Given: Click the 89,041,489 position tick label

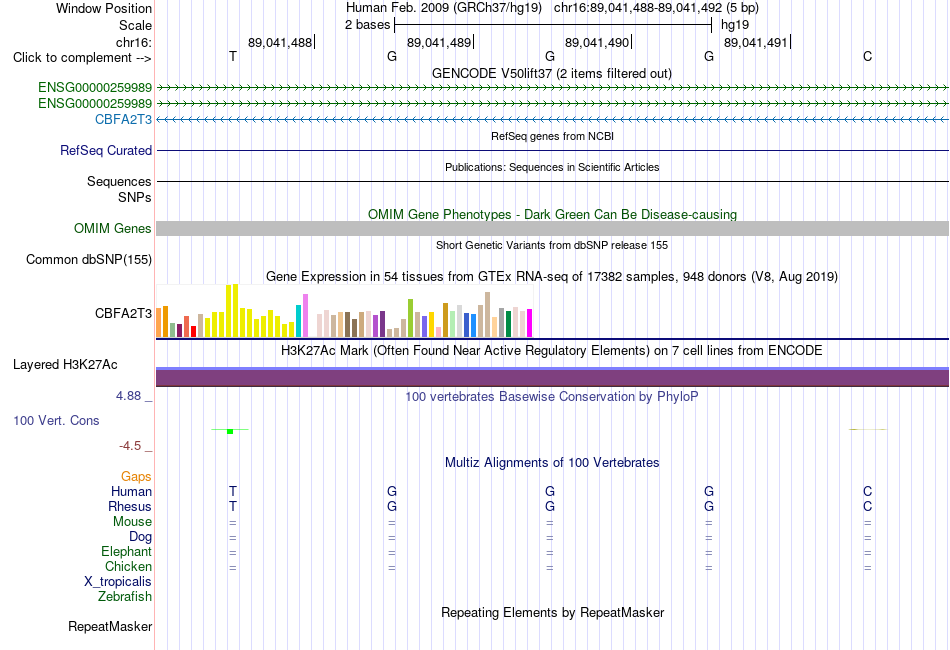Looking at the screenshot, I should pyautogui.click(x=439, y=42).
